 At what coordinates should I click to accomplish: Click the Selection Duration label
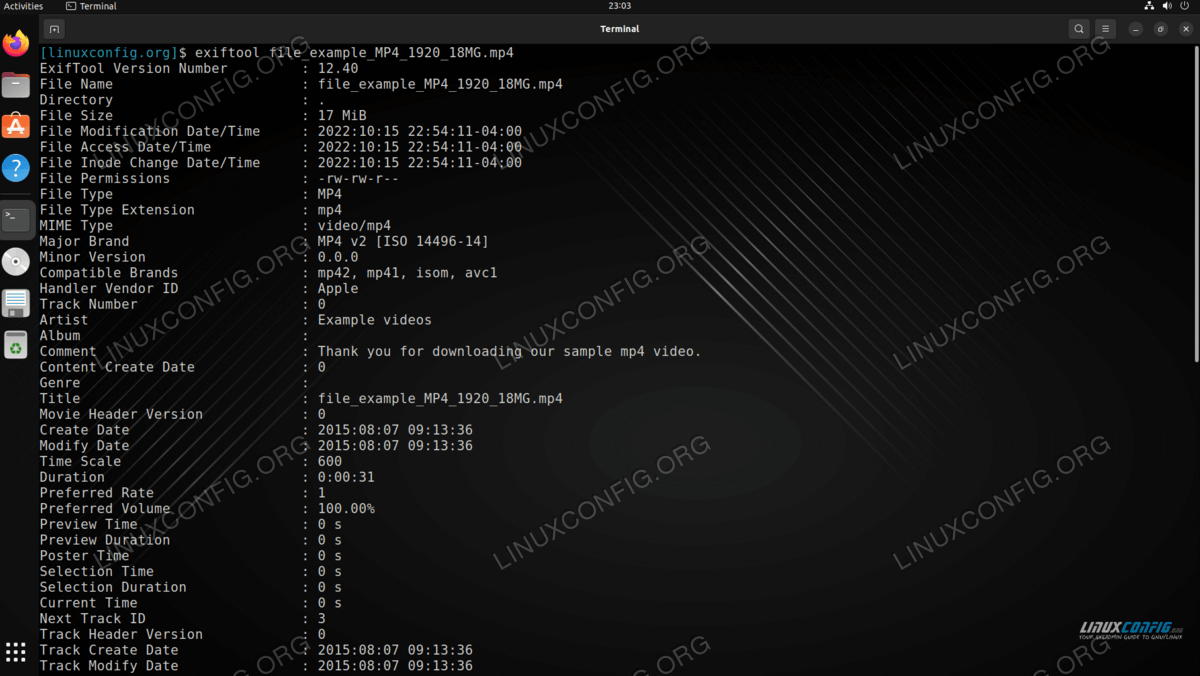point(113,587)
